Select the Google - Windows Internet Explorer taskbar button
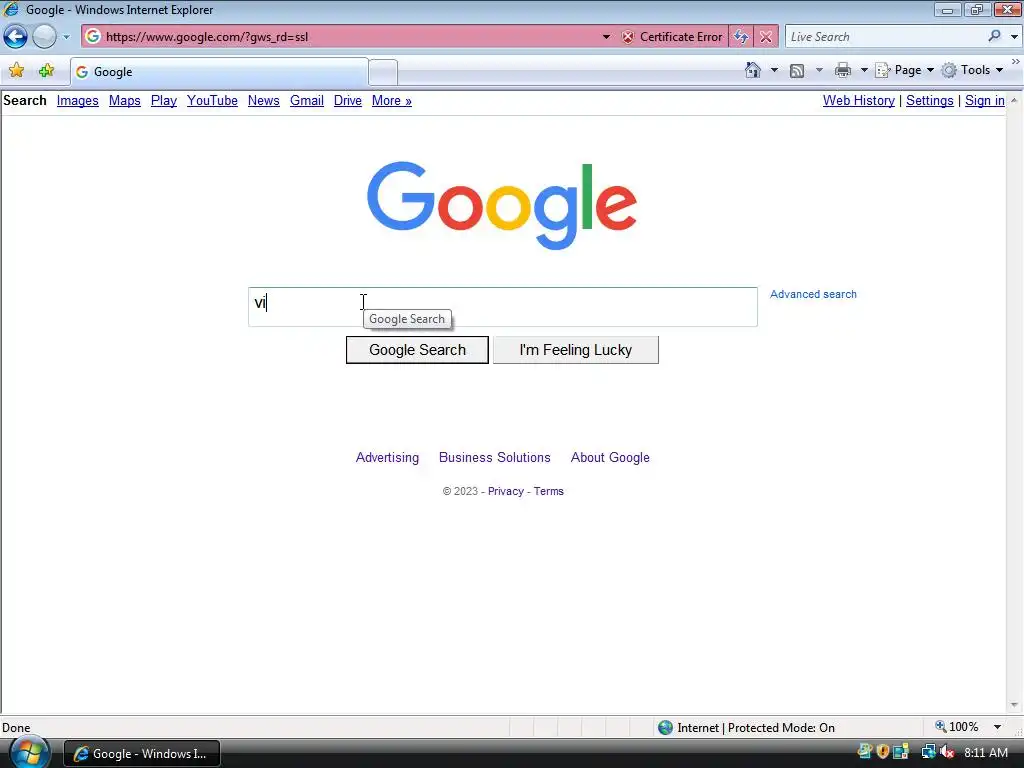 (142, 754)
